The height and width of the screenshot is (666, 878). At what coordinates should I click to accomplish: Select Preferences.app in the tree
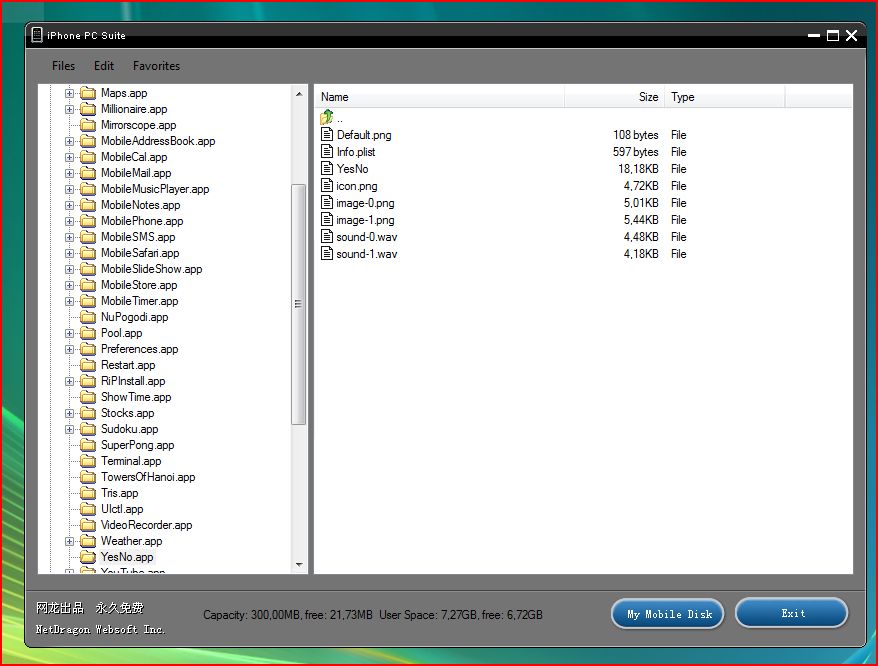(139, 349)
